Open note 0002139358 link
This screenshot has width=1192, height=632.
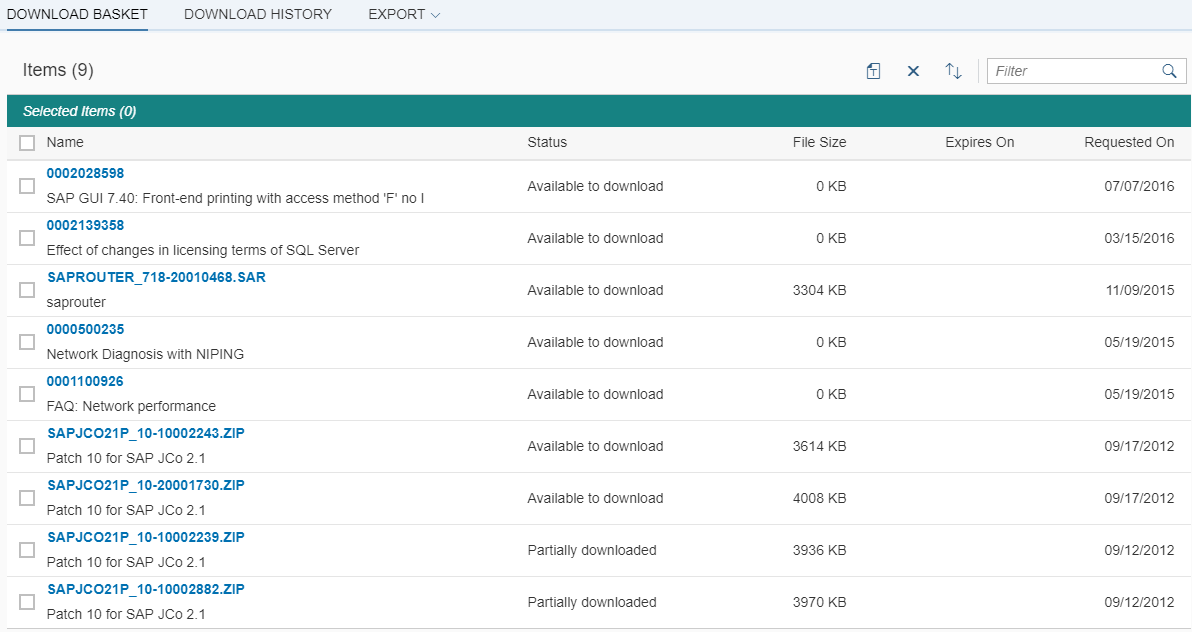click(85, 225)
